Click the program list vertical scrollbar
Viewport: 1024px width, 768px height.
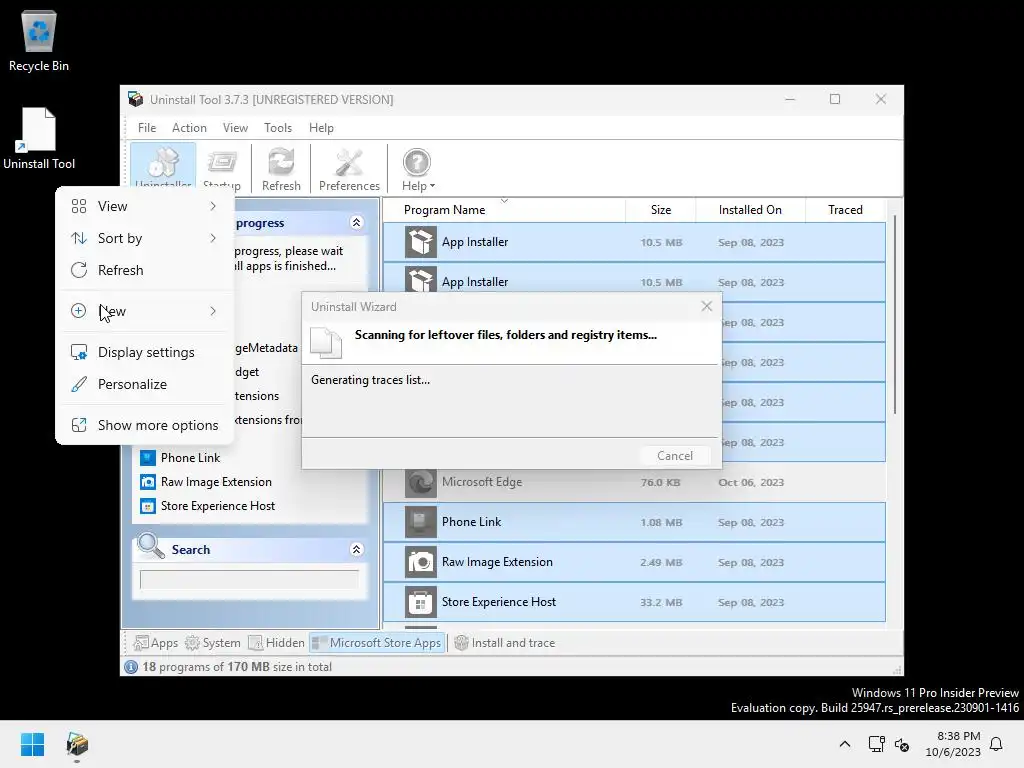(895, 315)
